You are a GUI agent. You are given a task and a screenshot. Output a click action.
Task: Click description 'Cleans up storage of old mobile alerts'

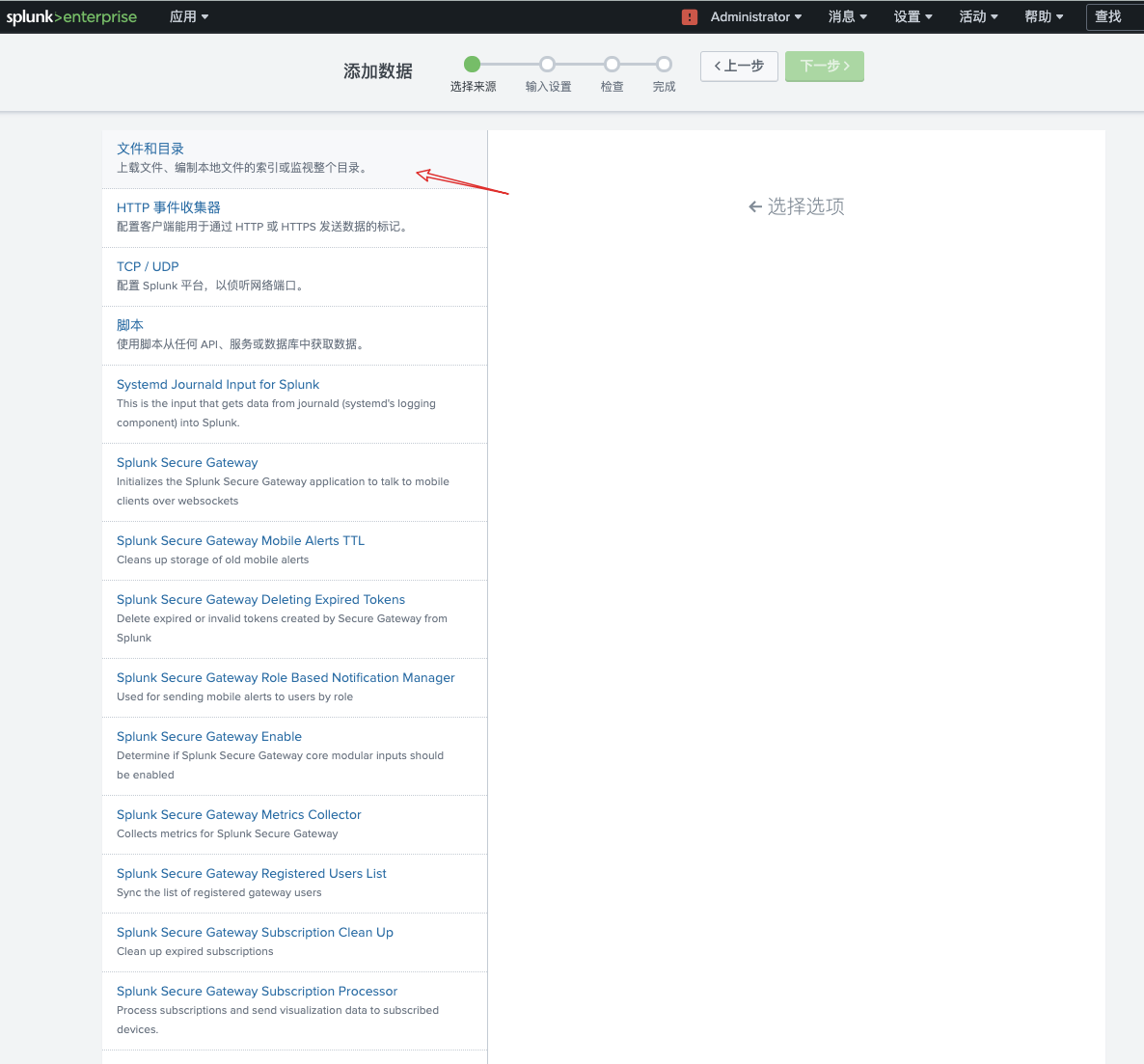pos(212,559)
